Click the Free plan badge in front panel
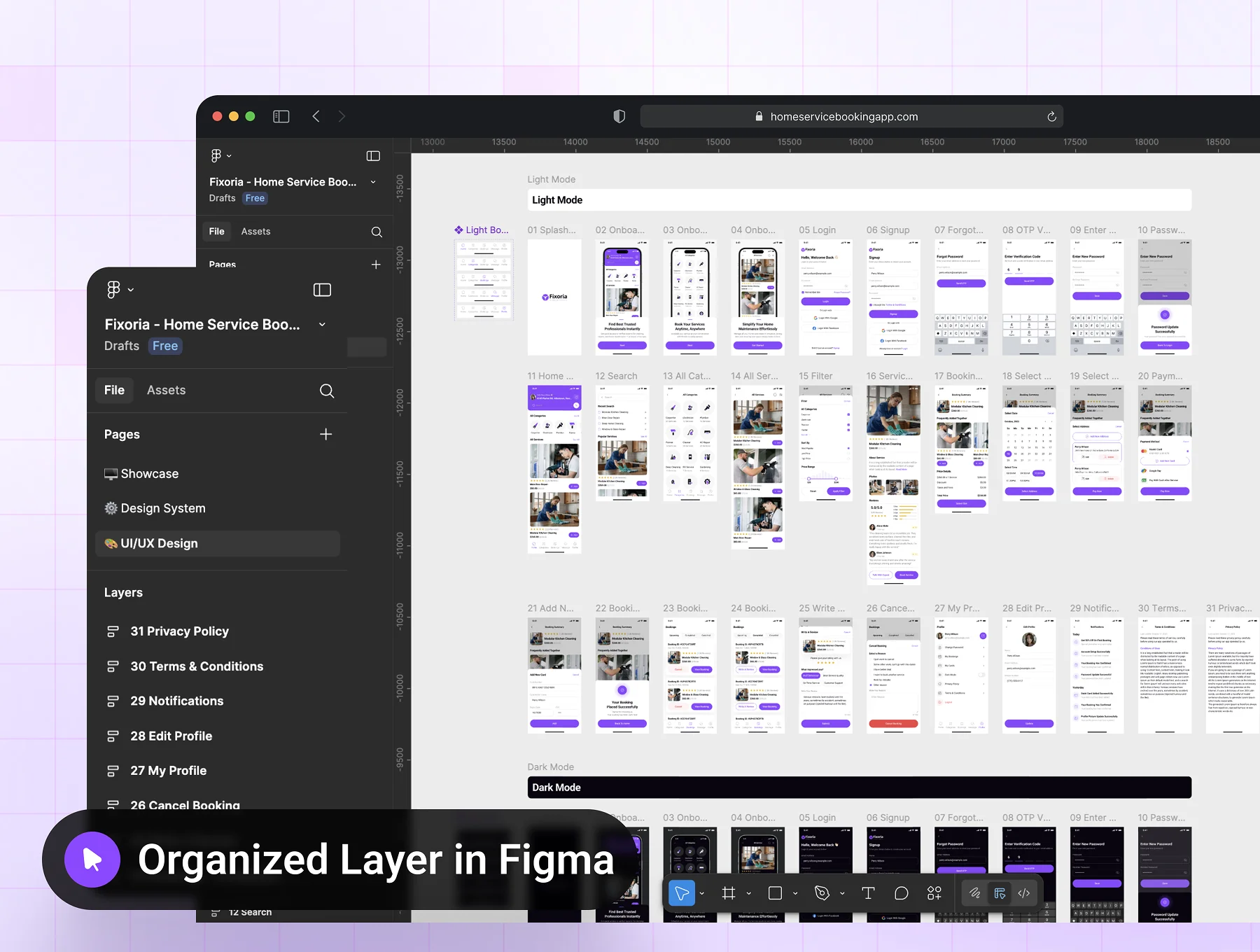 tap(165, 346)
